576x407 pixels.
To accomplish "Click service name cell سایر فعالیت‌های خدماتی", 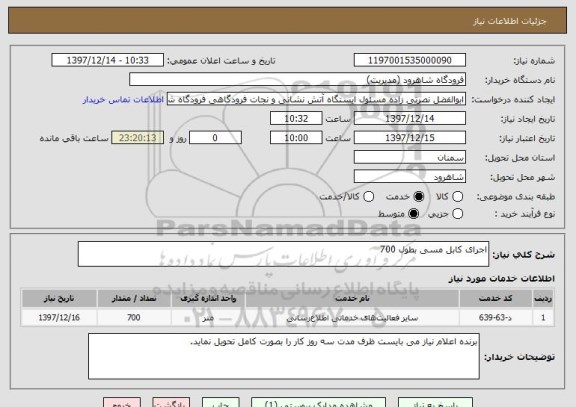I will pyautogui.click(x=352, y=317).
